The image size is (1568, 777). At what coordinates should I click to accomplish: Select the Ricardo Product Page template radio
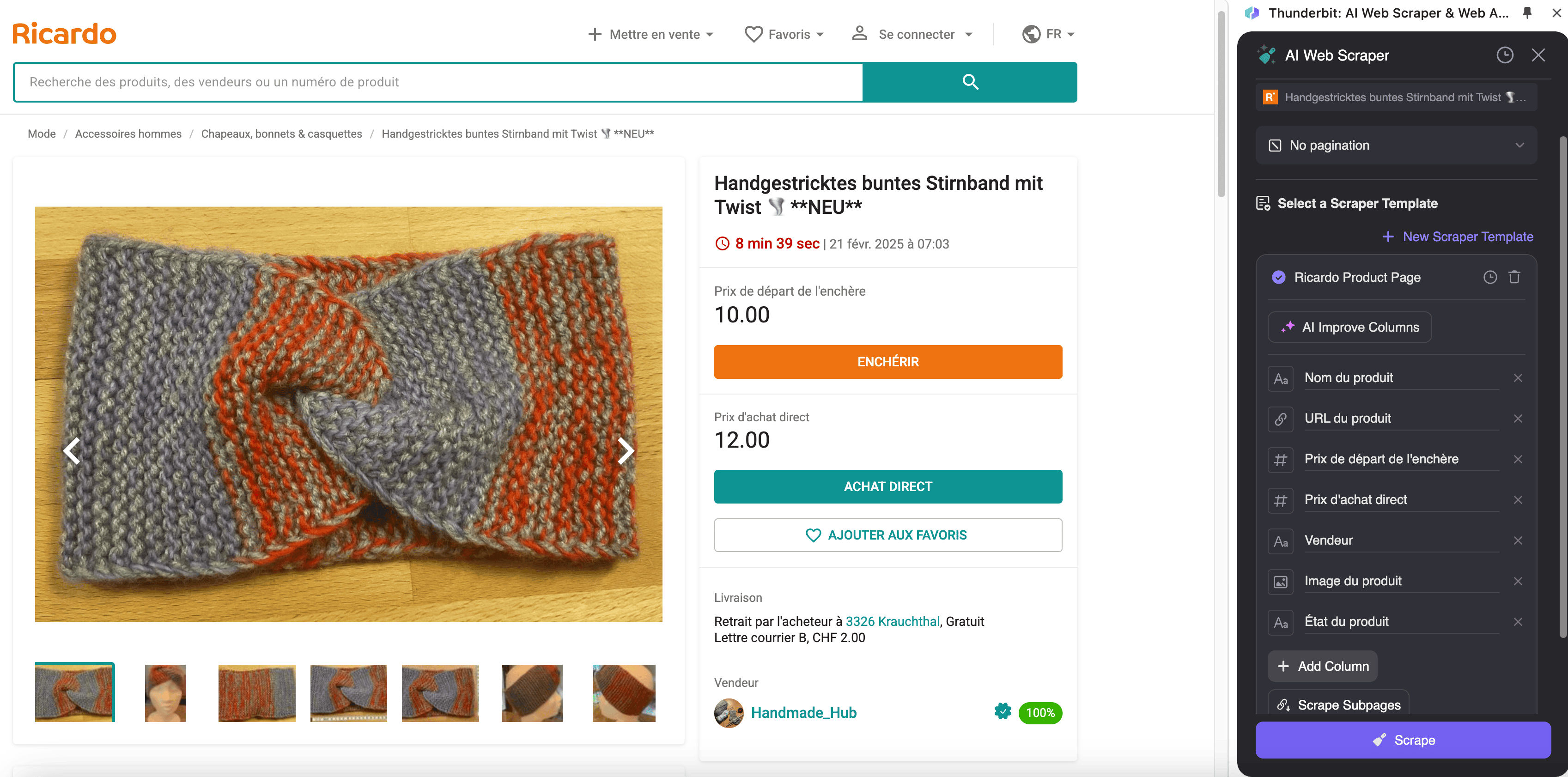point(1278,278)
